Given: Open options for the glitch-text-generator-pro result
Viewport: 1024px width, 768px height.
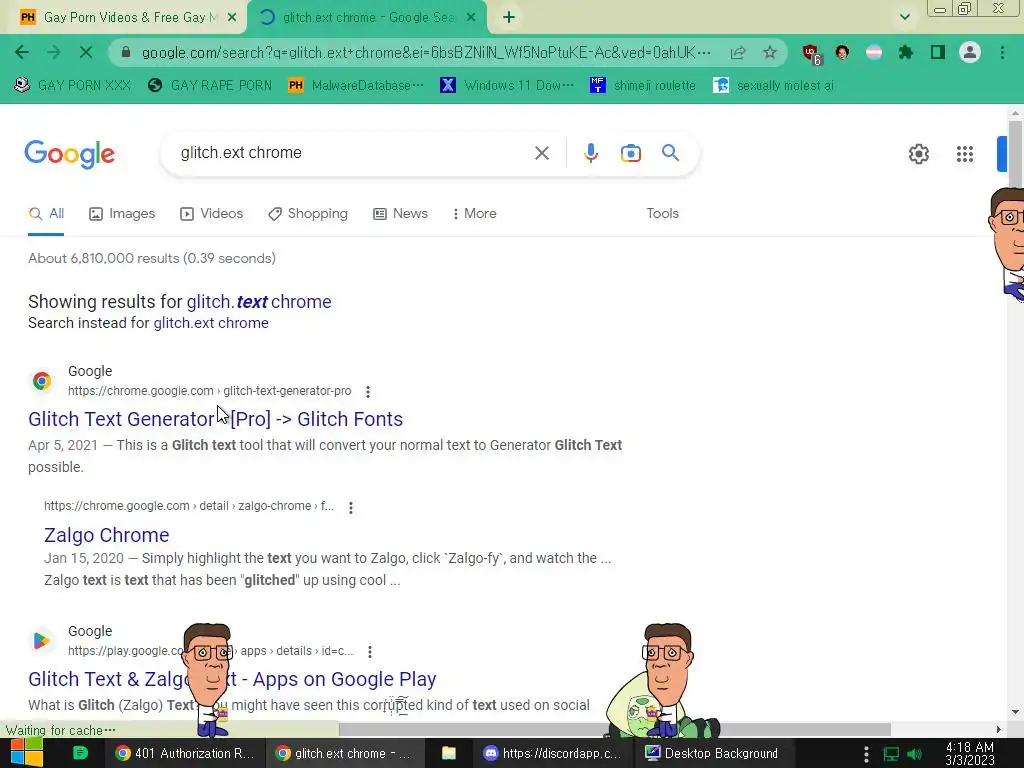Looking at the screenshot, I should point(368,392).
